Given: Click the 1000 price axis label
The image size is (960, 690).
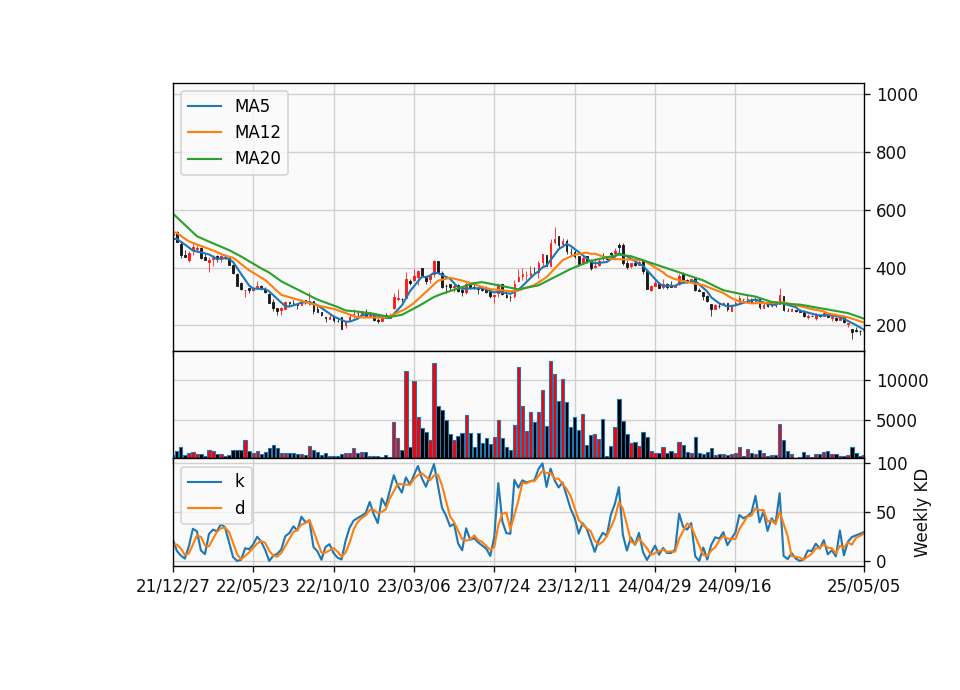Looking at the screenshot, I should (x=898, y=95).
